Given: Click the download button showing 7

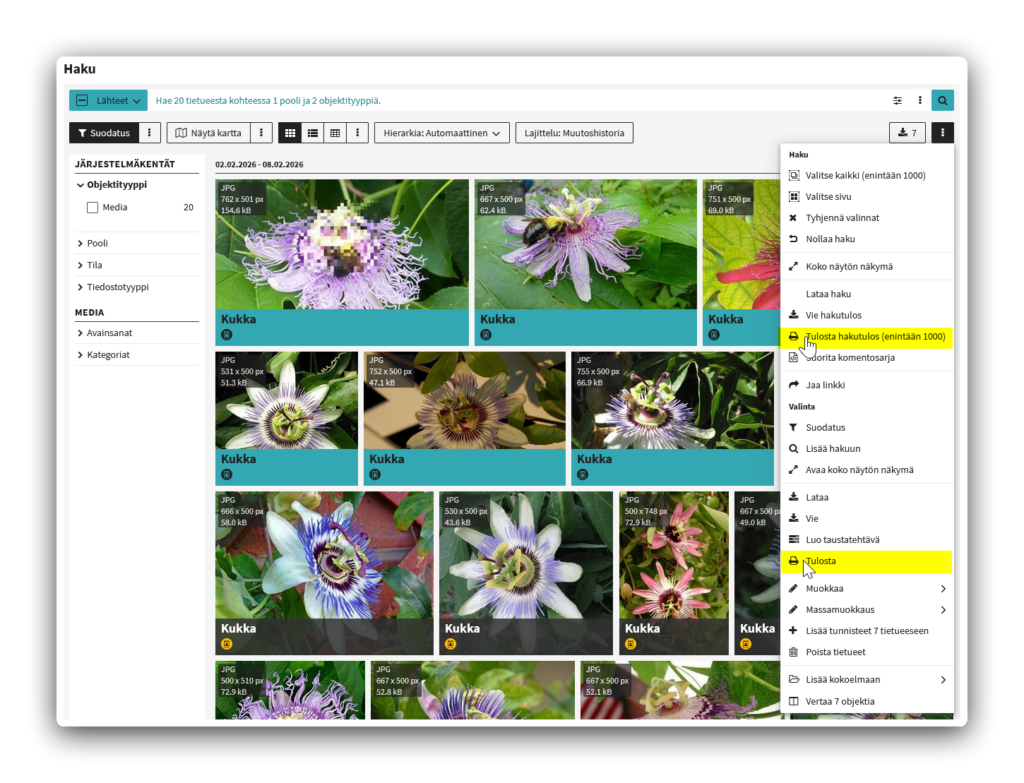Looking at the screenshot, I should point(907,133).
